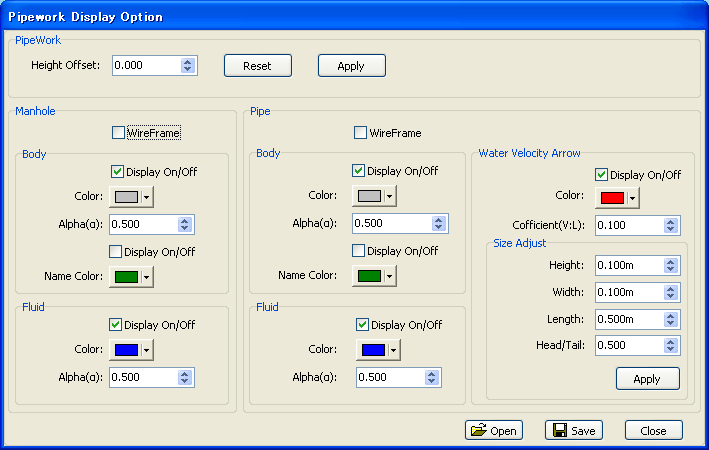This screenshot has width=709, height=450.
Task: Open Water Velocity Arrow color dropdown arrow
Action: (633, 198)
